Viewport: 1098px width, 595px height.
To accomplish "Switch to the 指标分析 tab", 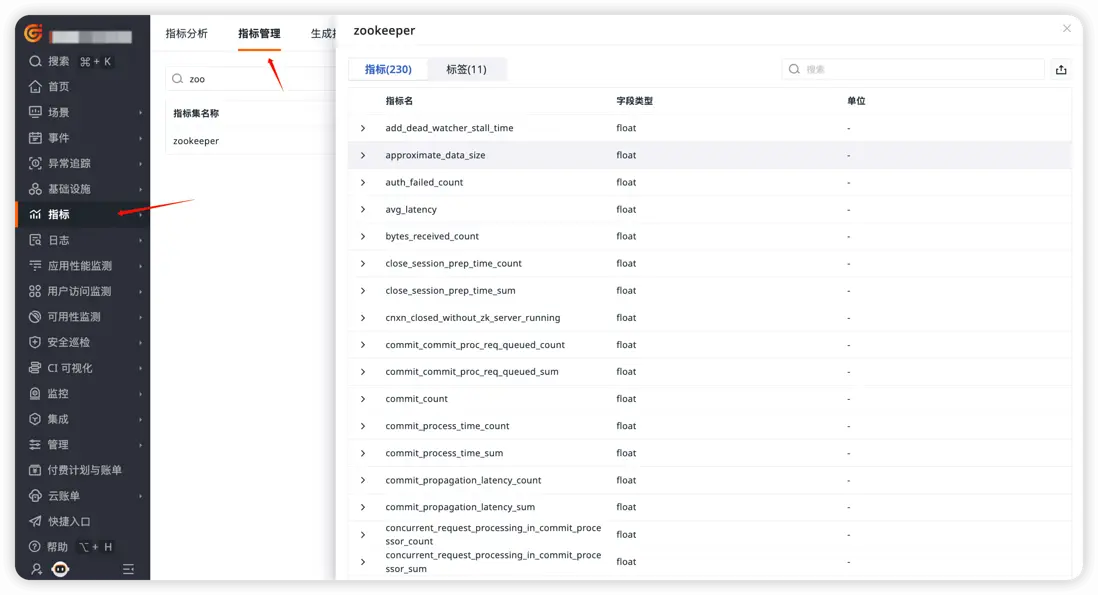I will click(x=186, y=34).
